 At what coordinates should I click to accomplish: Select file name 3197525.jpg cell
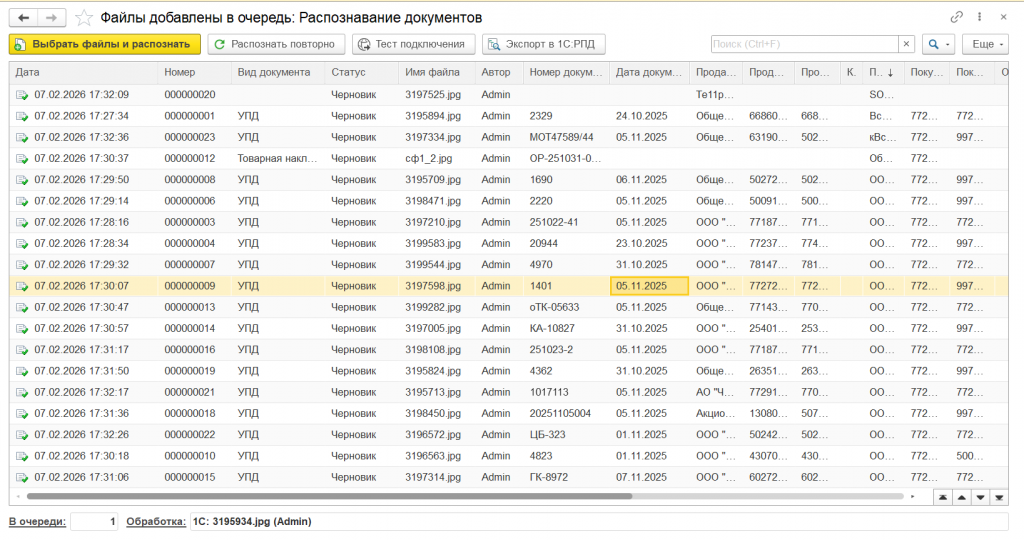[x=436, y=95]
